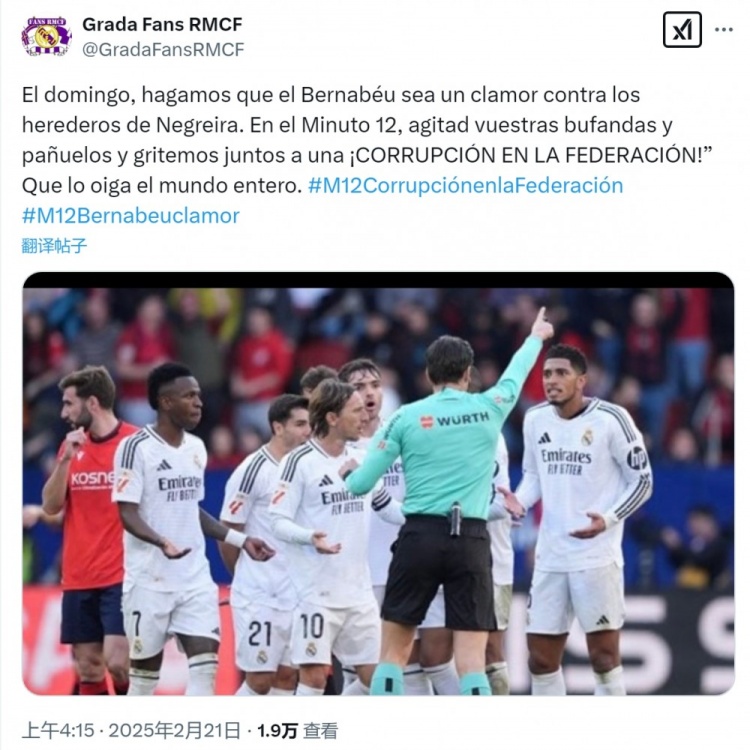Click the number 10 on player's shorts
Screen dimensions: 750x750
pos(312,626)
